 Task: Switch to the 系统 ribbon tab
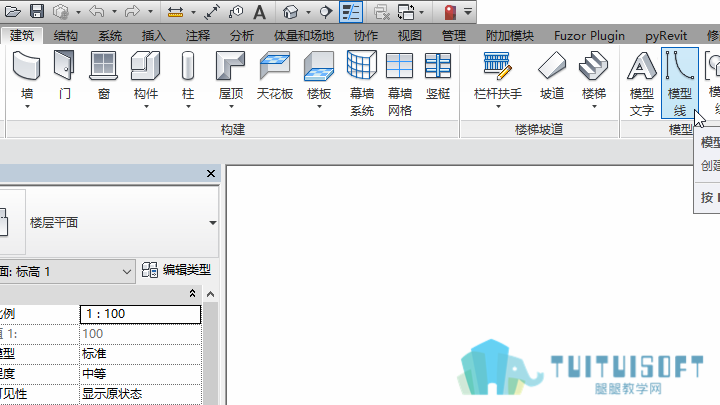[x=110, y=36]
